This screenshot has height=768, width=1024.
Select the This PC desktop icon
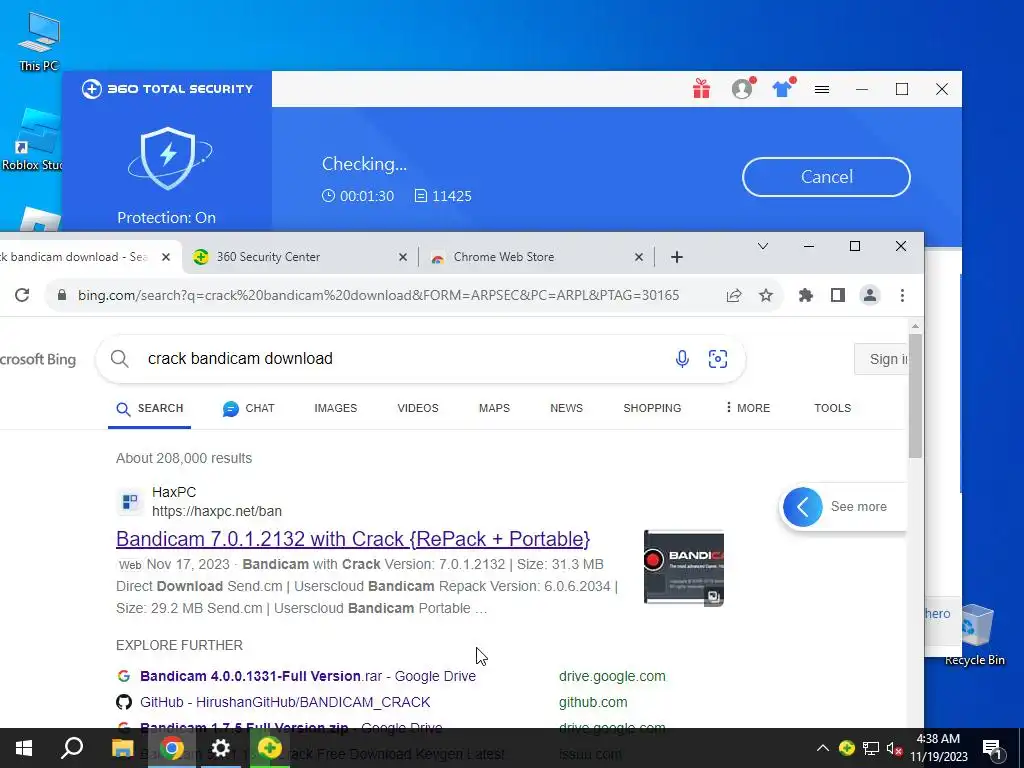point(39,42)
